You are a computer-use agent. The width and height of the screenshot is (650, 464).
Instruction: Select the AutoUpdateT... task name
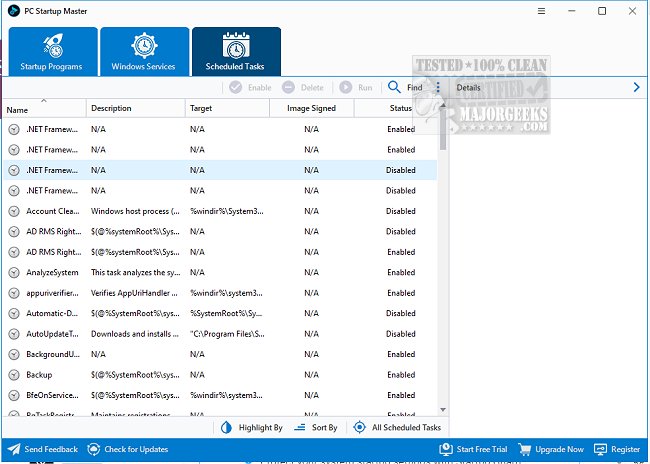tap(52, 334)
